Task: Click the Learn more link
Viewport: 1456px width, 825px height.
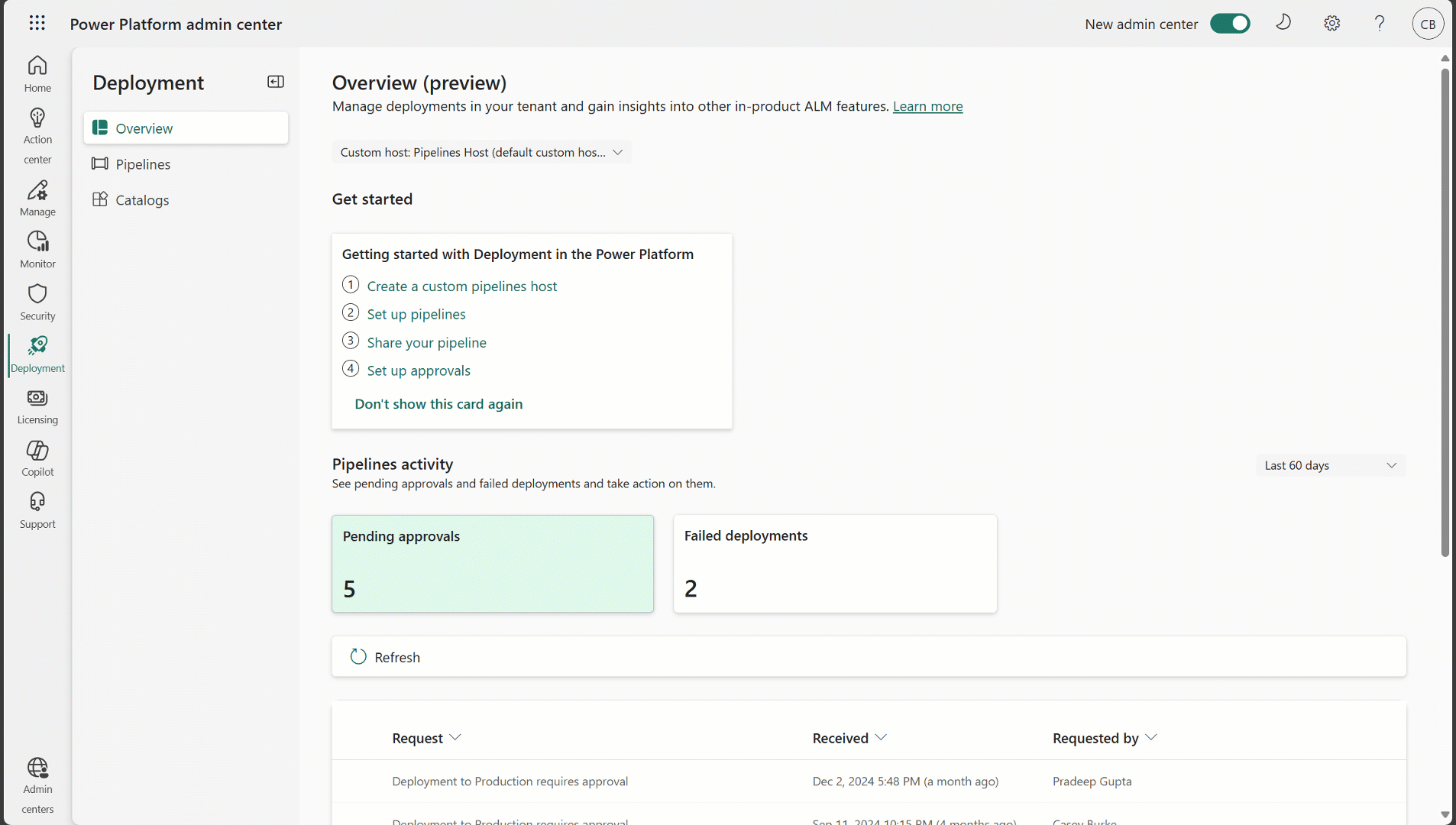Action: tap(927, 106)
